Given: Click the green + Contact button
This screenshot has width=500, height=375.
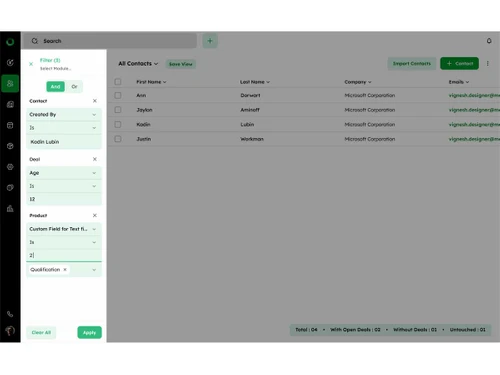Looking at the screenshot, I should point(459,63).
